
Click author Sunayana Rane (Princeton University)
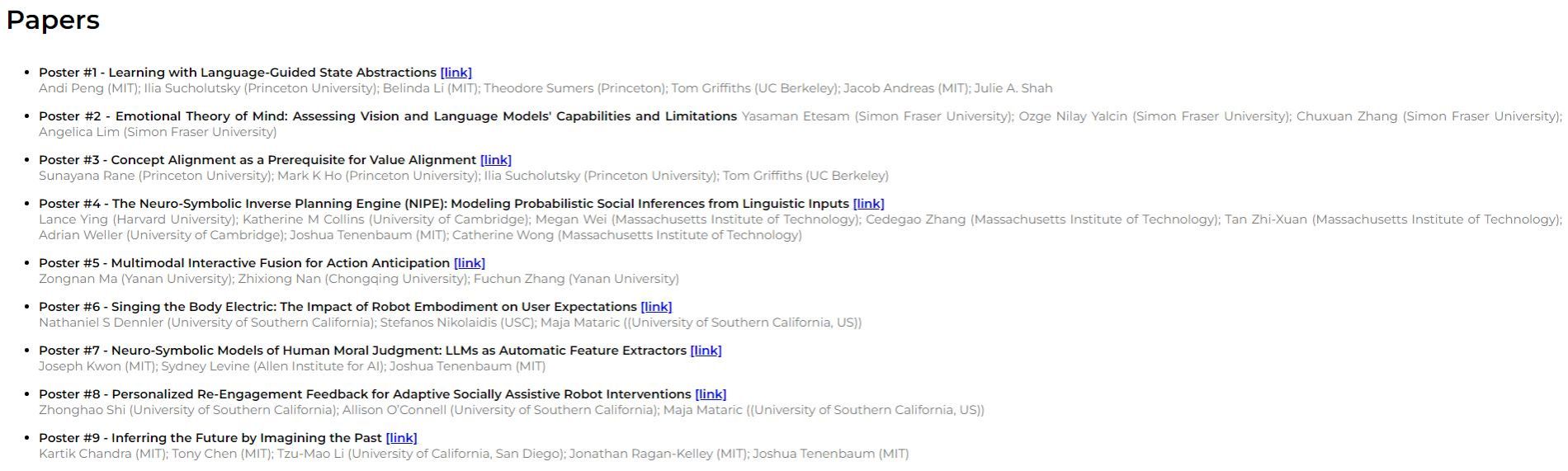point(154,176)
